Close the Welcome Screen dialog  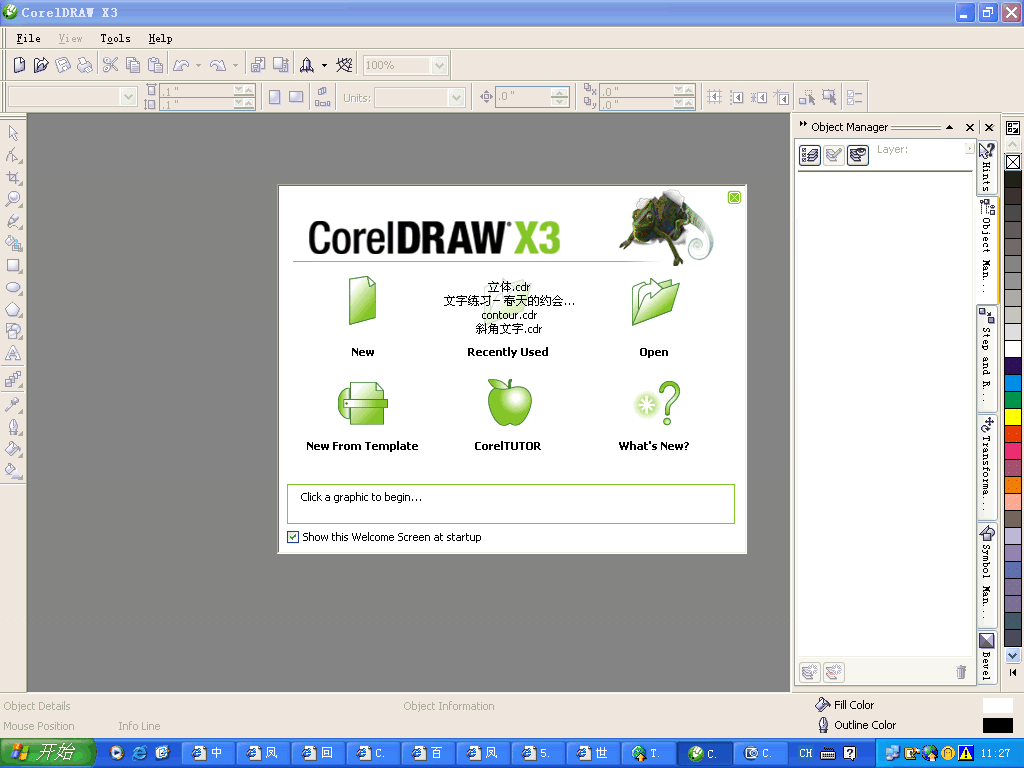[734, 197]
